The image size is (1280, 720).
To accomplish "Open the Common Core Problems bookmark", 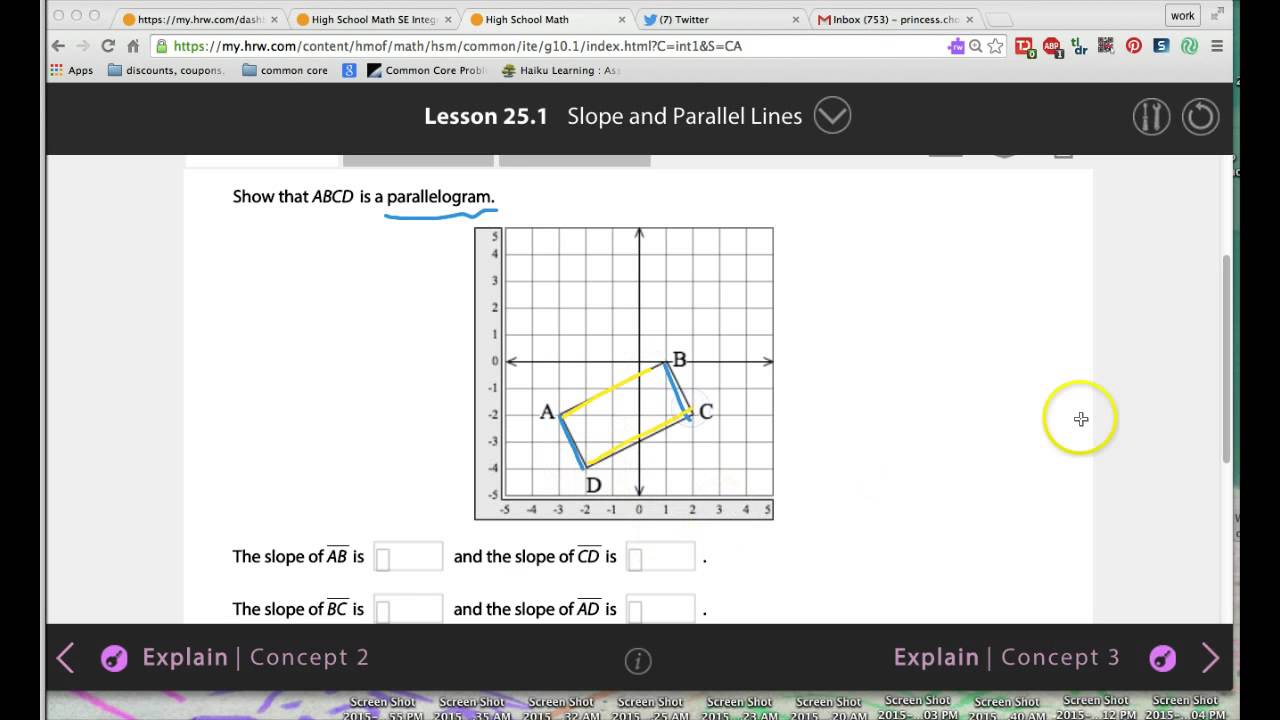I will pos(426,70).
